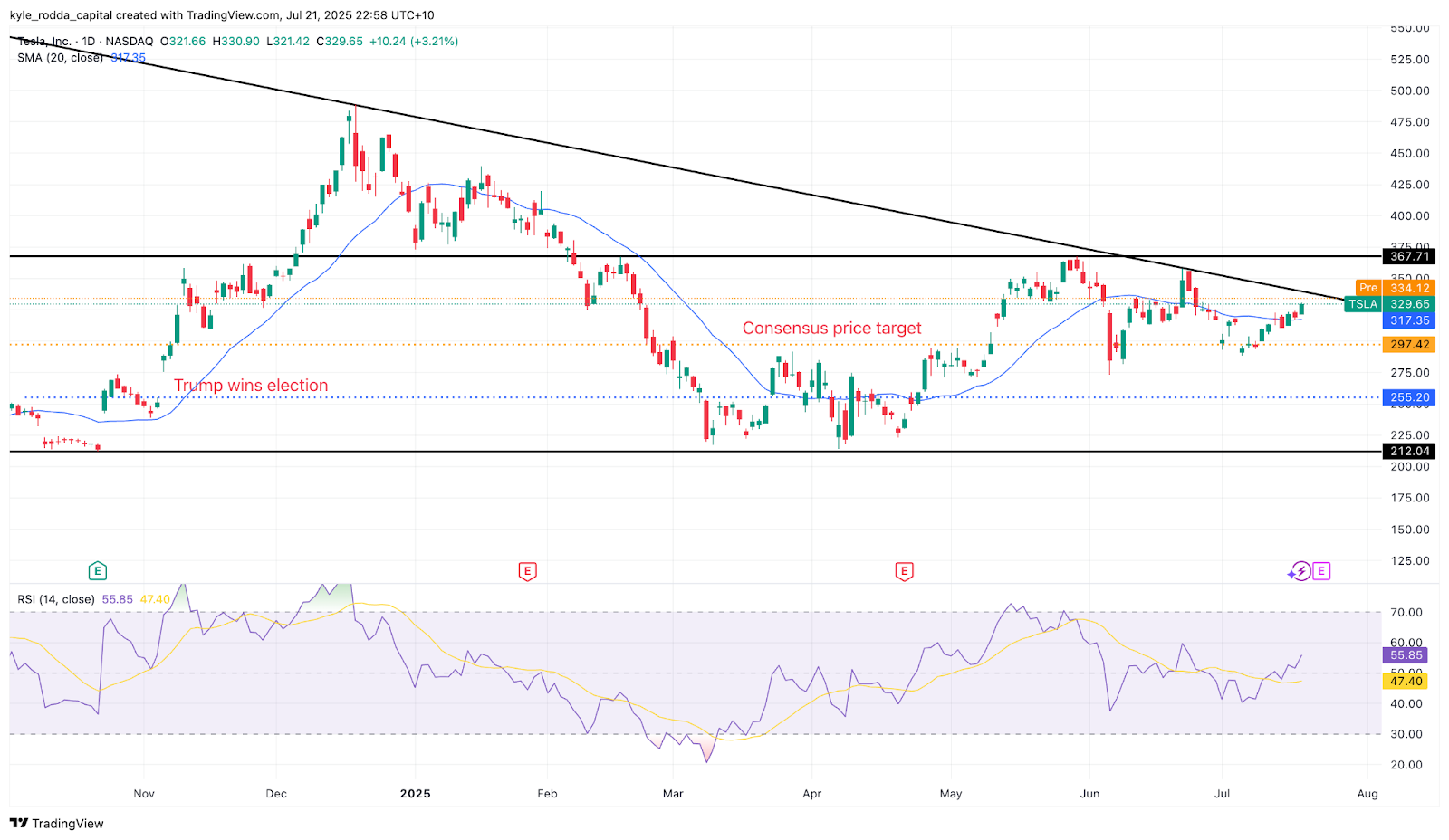The height and width of the screenshot is (840, 1449).
Task: Click the 125.00 price axis tick
Action: point(1410,561)
